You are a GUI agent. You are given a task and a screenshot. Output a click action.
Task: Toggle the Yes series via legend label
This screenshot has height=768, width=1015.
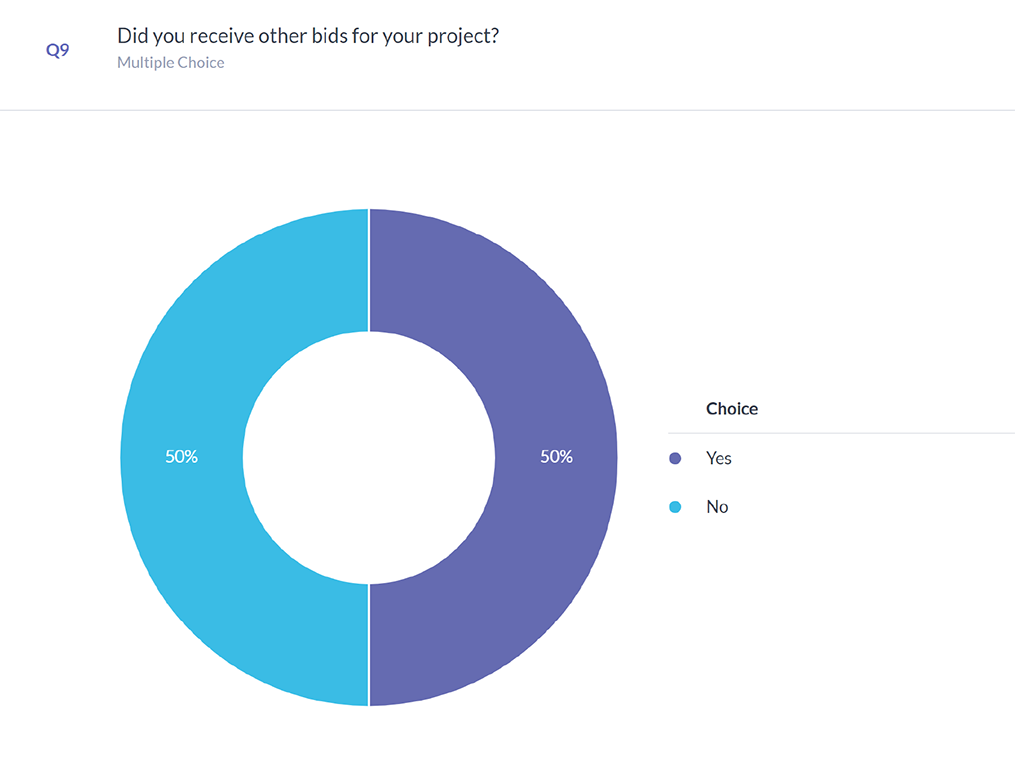(719, 458)
